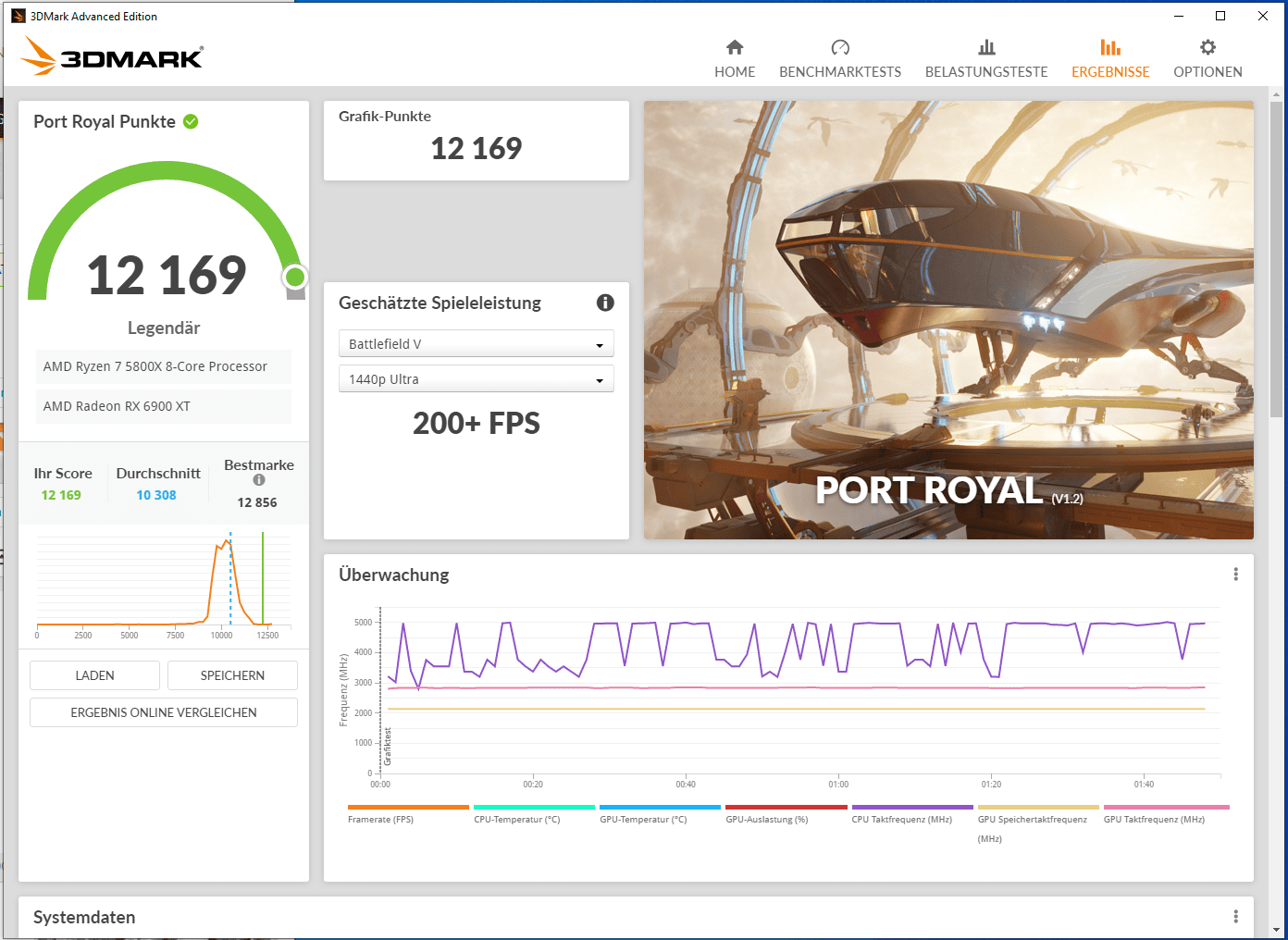Click the Durchschnitt value 10 308
Image resolution: width=1288 pixels, height=940 pixels.
(x=156, y=495)
